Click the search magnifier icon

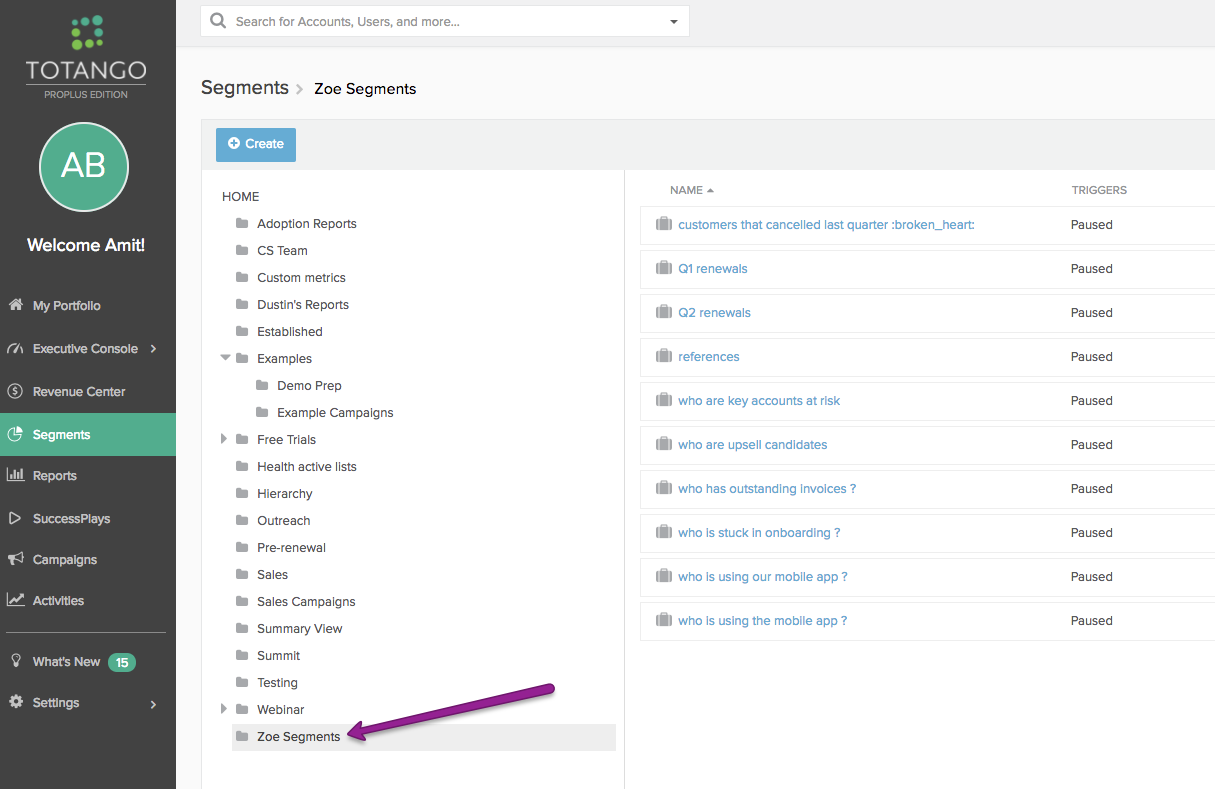tap(218, 21)
